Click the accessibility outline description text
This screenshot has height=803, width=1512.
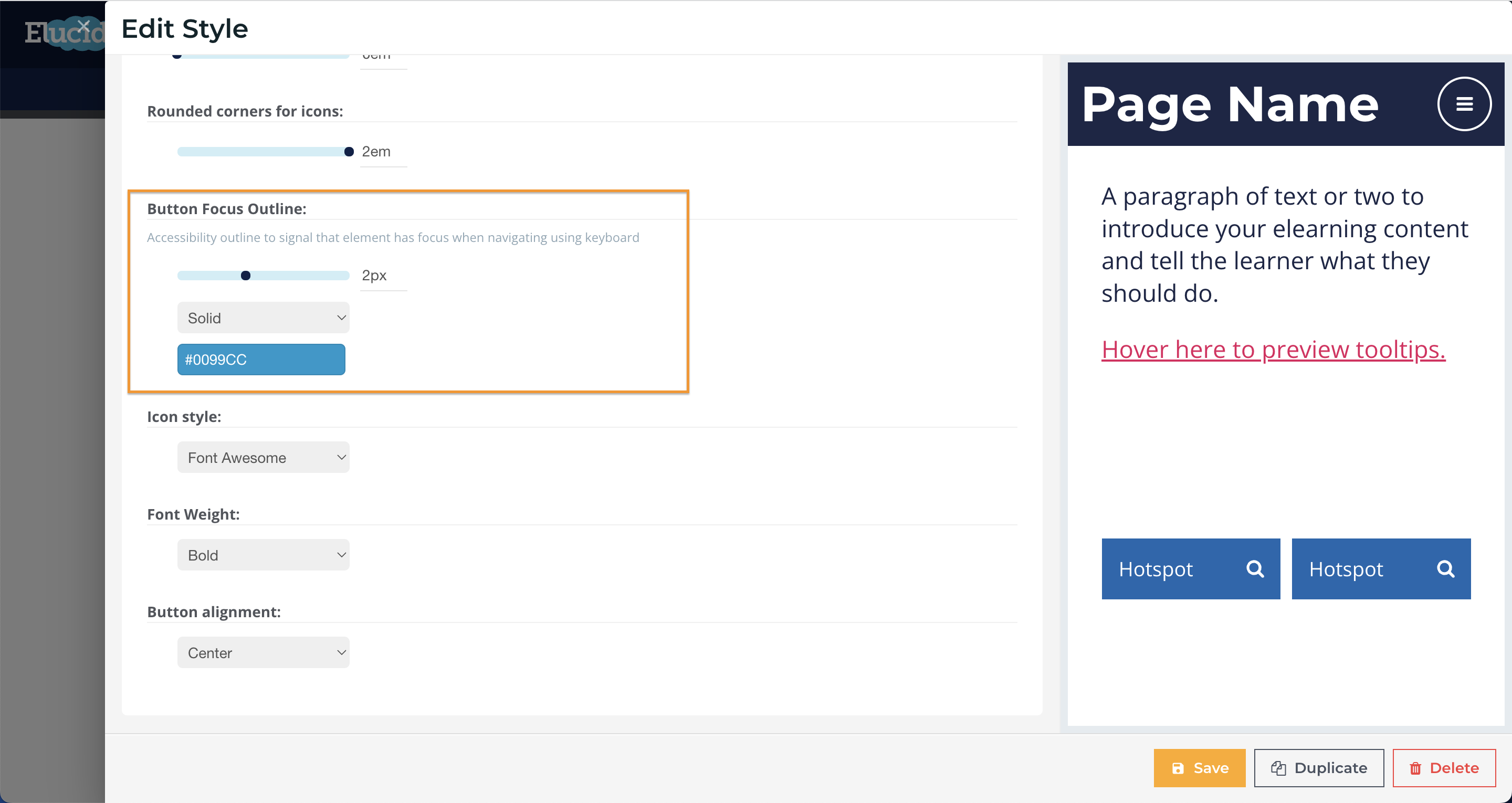[393, 238]
